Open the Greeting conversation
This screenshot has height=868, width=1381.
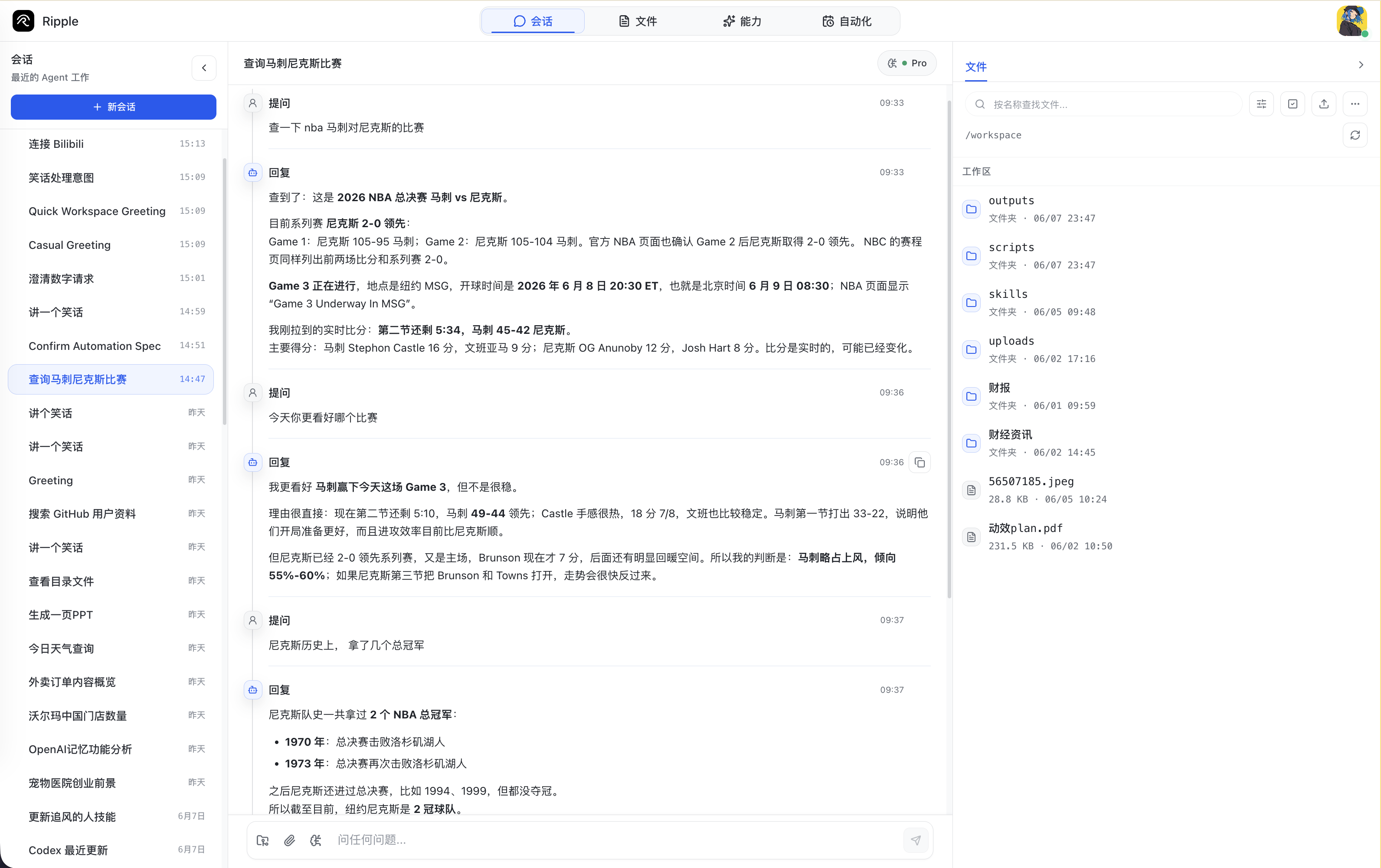click(111, 480)
